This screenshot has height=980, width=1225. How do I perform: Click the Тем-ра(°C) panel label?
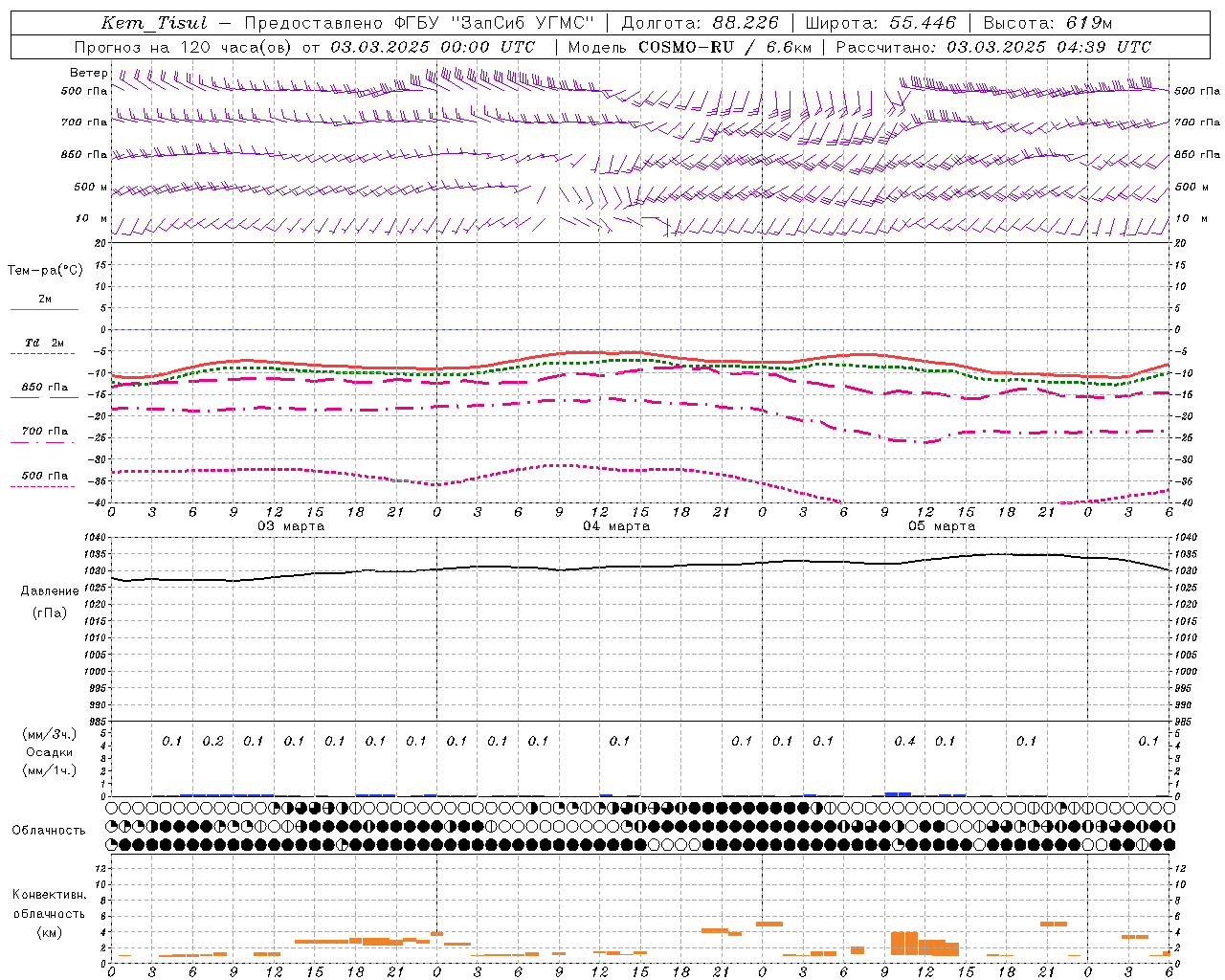[45, 271]
